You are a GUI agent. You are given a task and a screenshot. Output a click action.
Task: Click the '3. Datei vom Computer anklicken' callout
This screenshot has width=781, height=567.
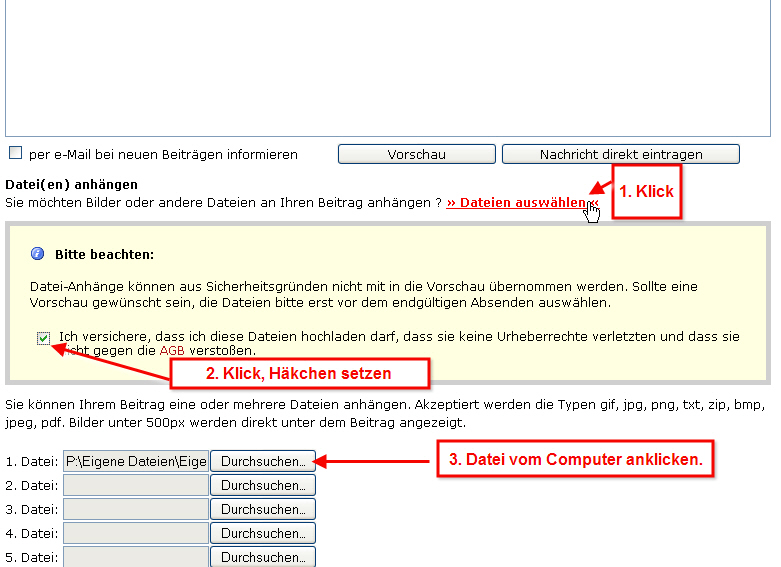(574, 460)
